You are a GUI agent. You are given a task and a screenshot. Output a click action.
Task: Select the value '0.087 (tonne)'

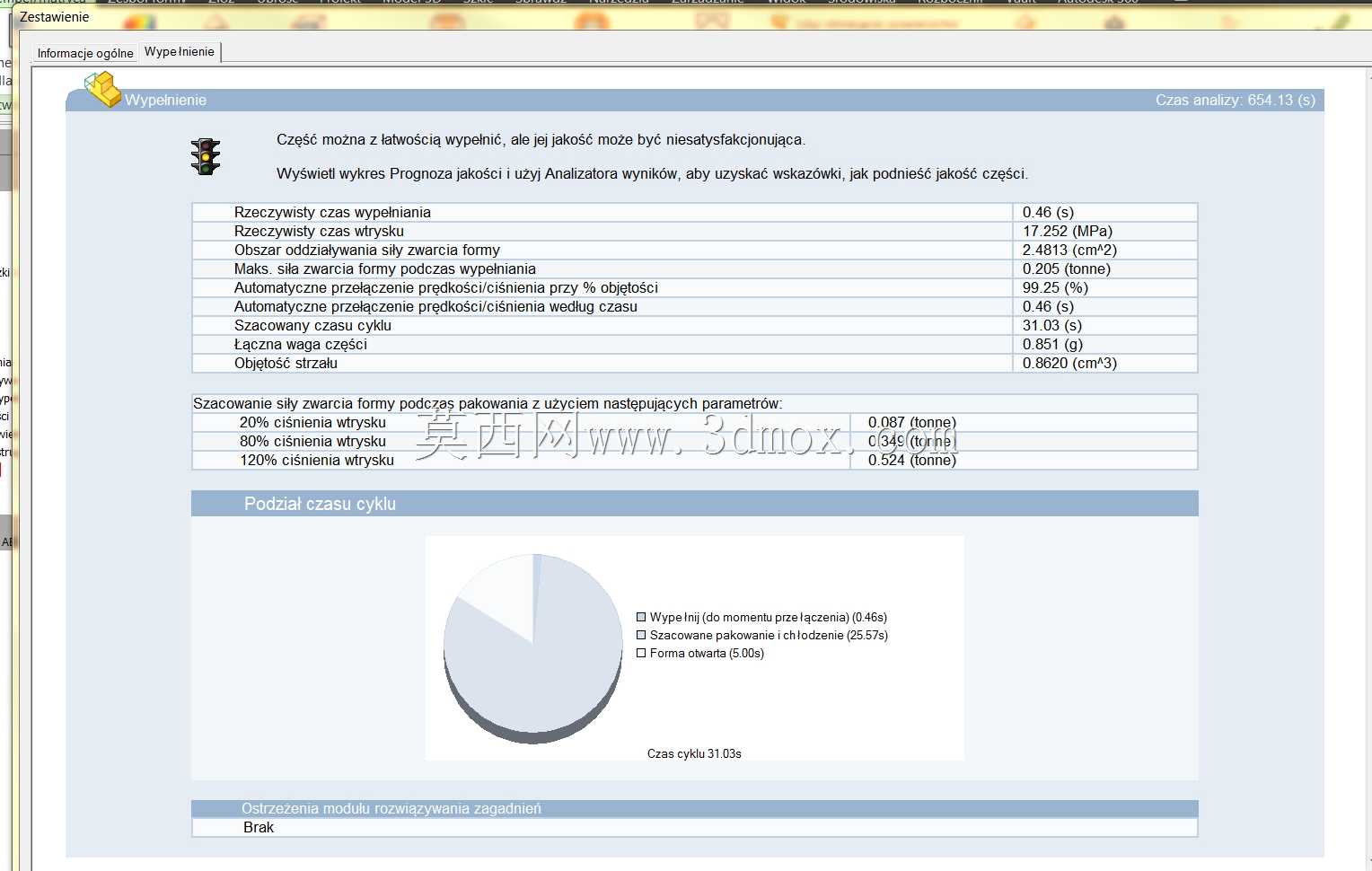point(911,422)
